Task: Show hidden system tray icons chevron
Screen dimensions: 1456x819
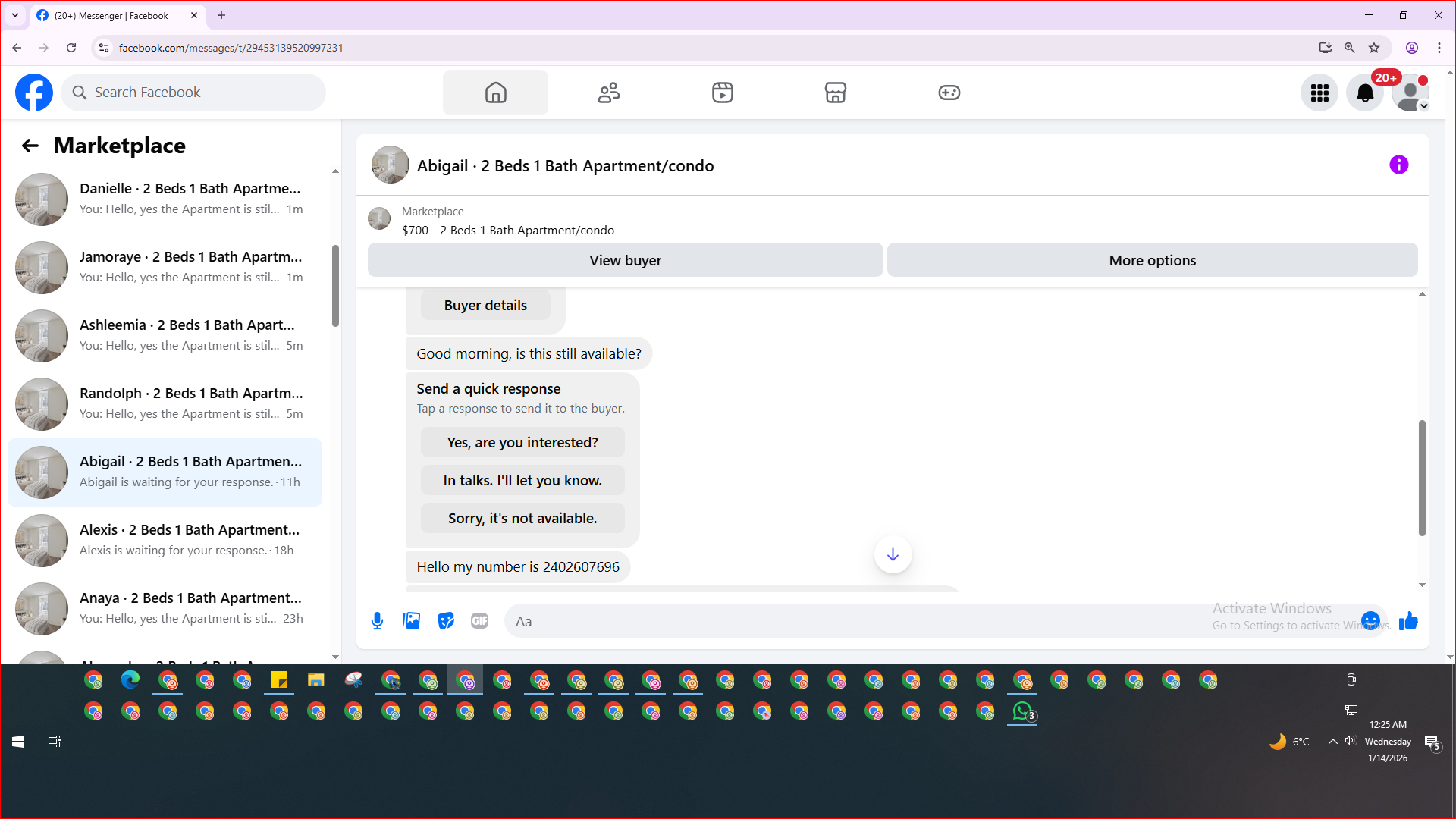Action: (1332, 742)
